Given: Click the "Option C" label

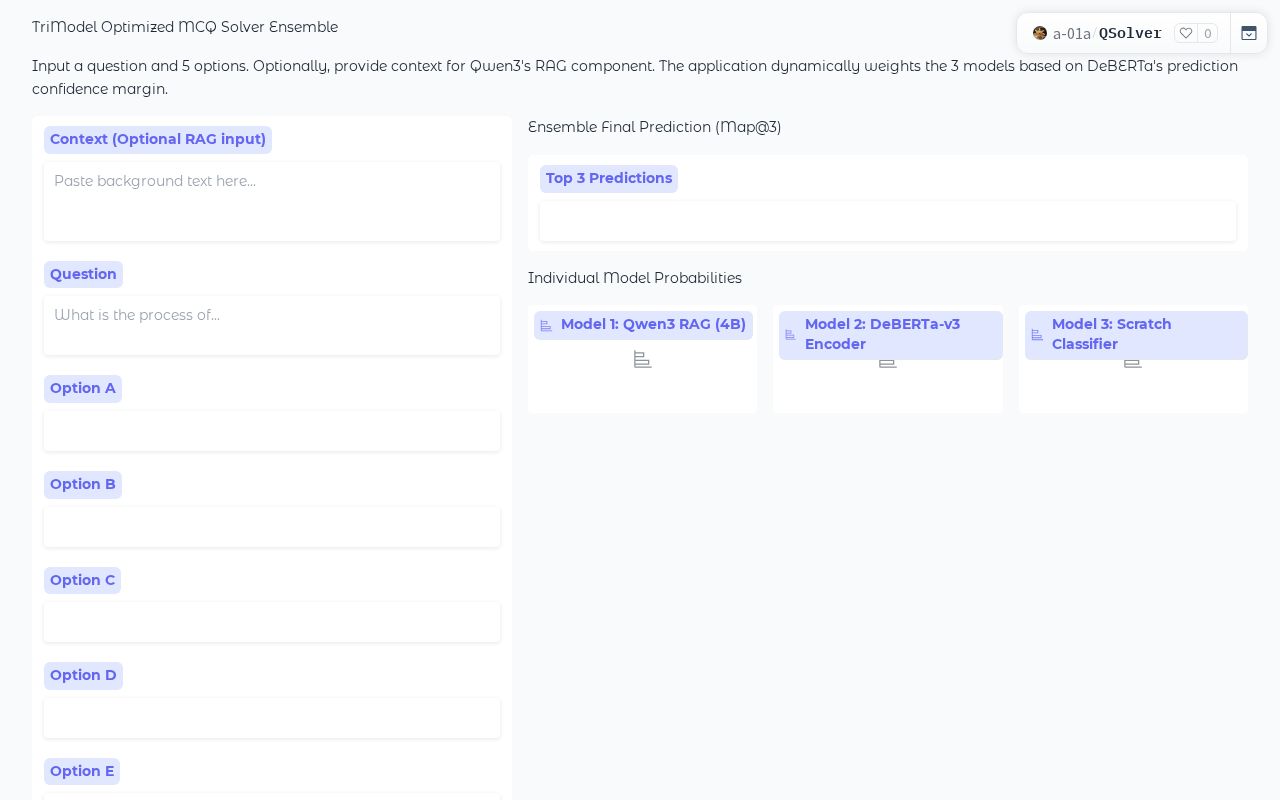Looking at the screenshot, I should pos(82,580).
